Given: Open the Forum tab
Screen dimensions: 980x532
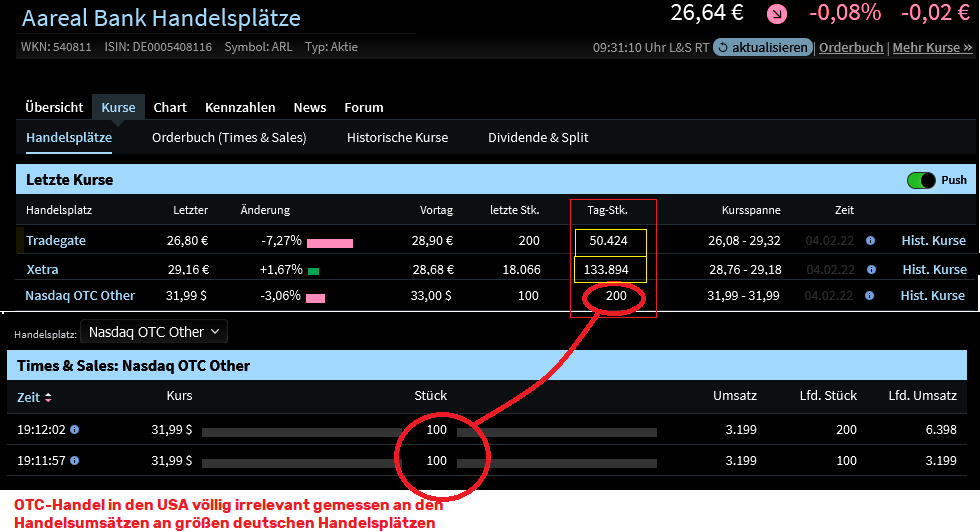Looking at the screenshot, I should coord(364,108).
